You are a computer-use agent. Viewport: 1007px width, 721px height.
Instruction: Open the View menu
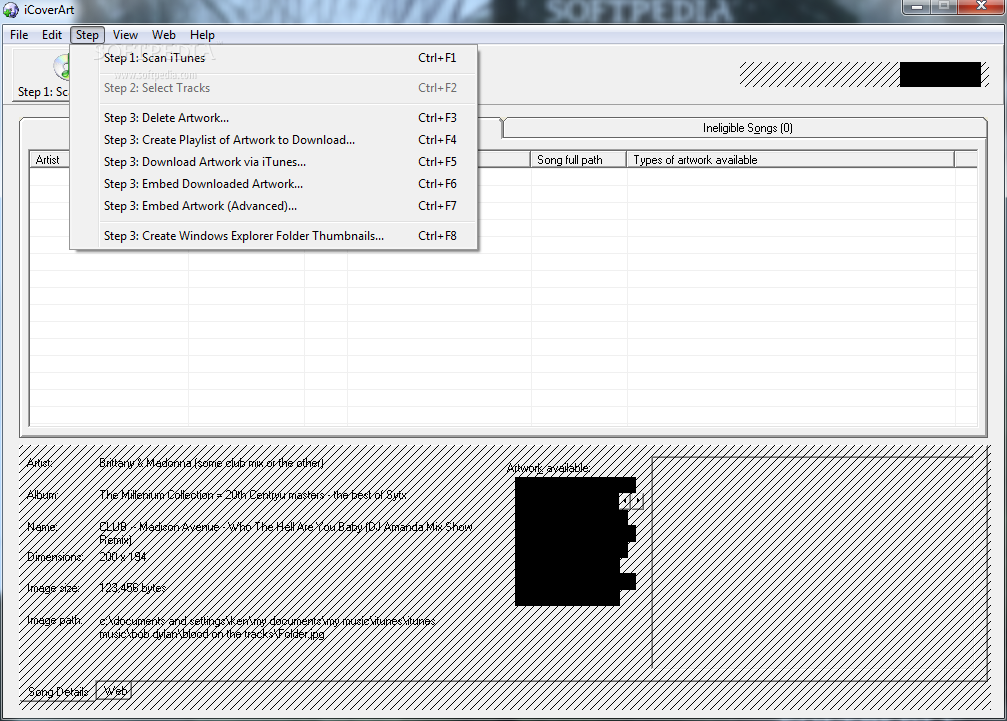(125, 35)
